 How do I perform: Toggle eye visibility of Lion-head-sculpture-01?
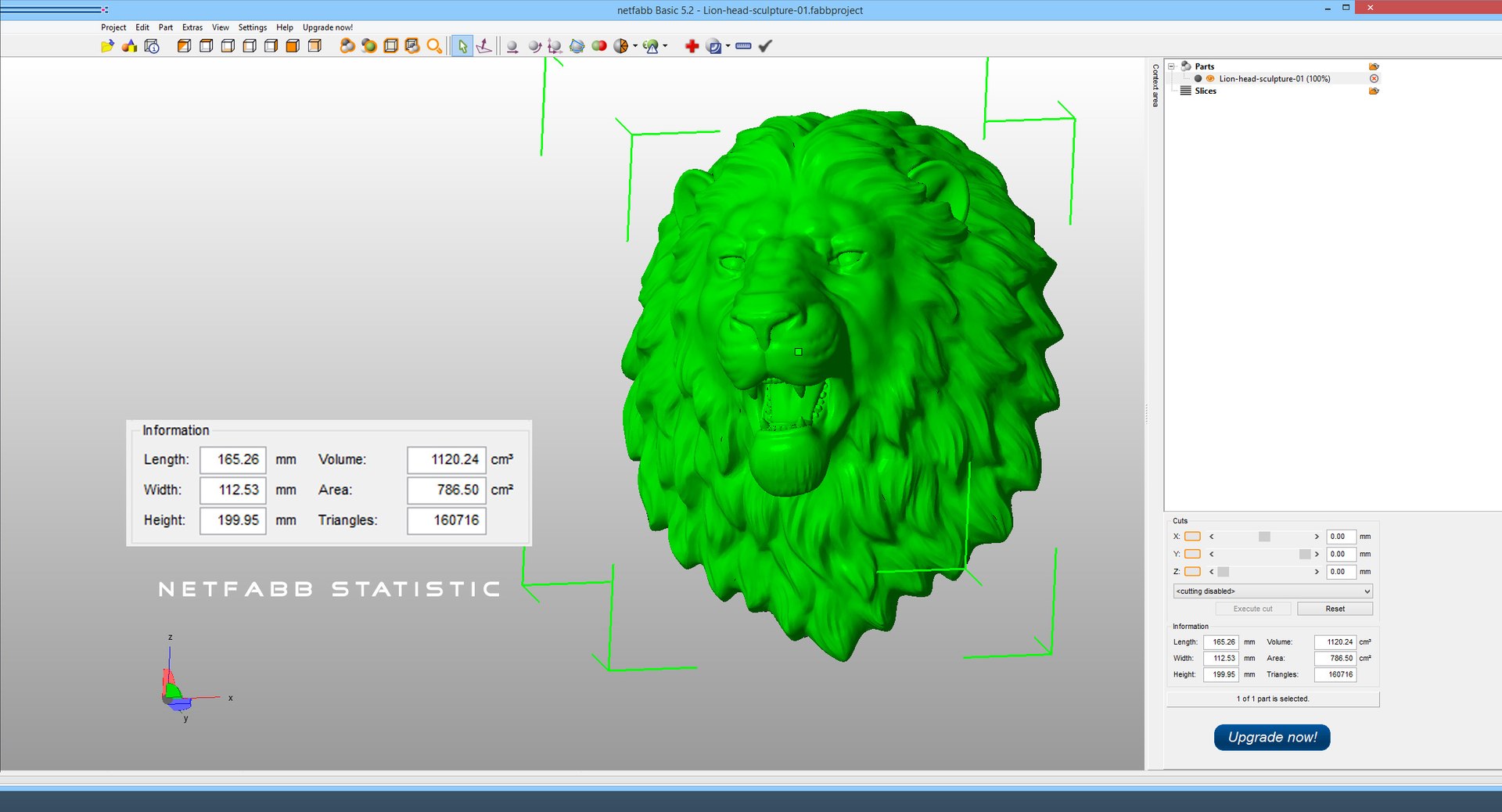(1210, 79)
